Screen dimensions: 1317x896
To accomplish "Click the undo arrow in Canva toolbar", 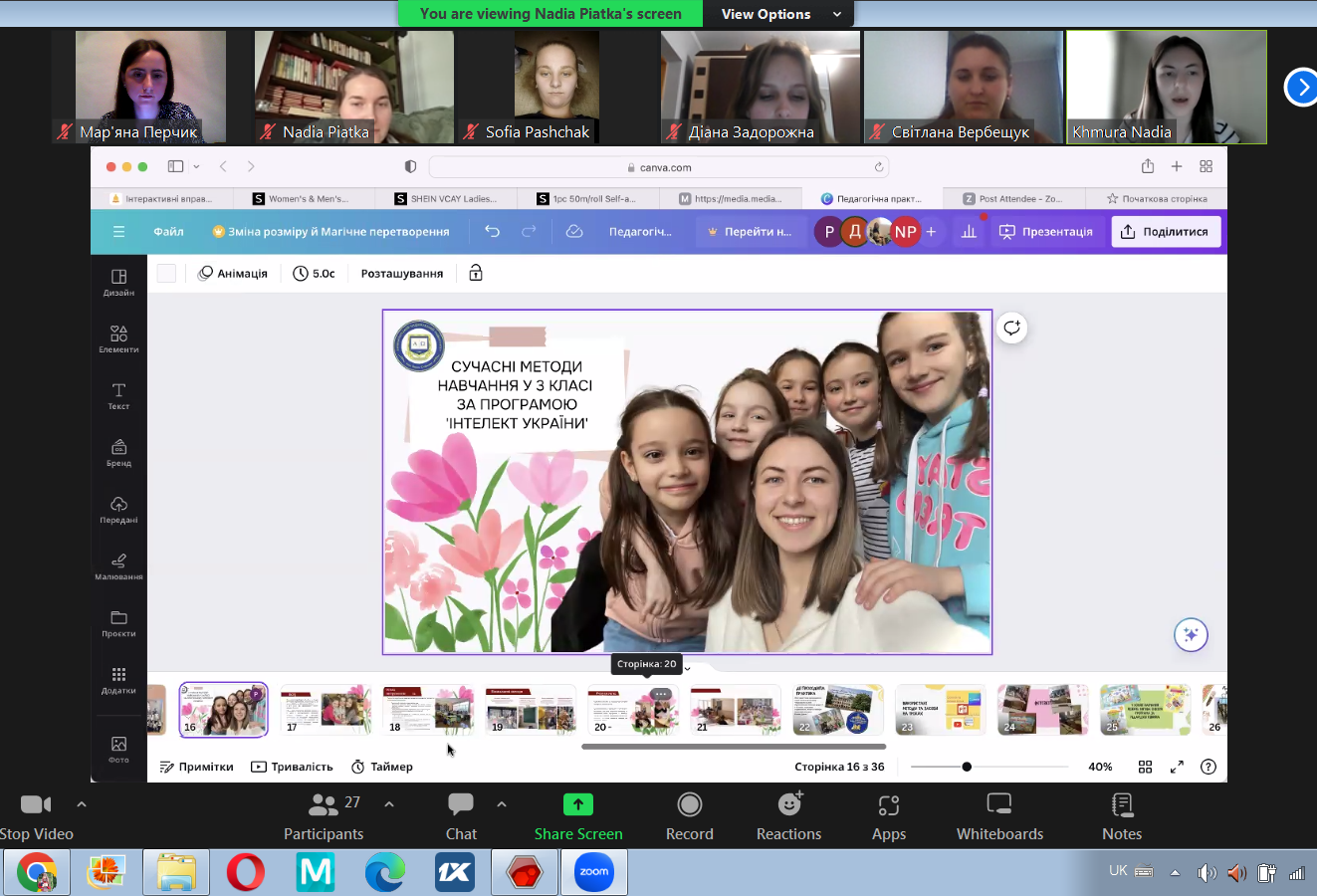I will point(492,231).
